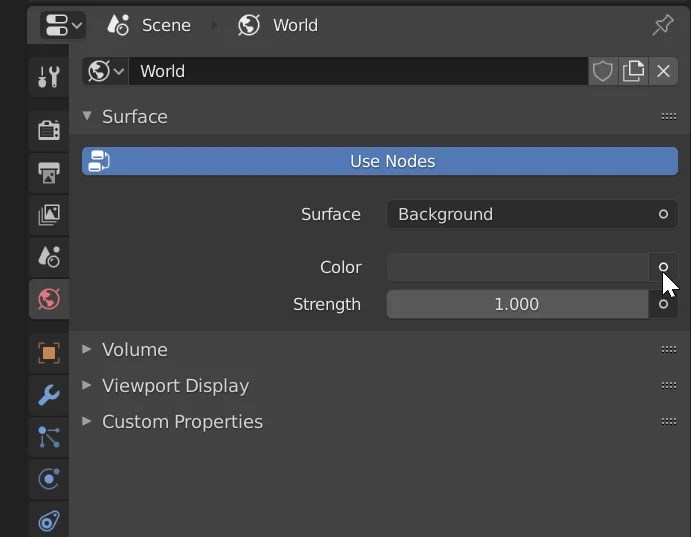
Task: Click the Scene breadcrumb text
Action: 166,26
